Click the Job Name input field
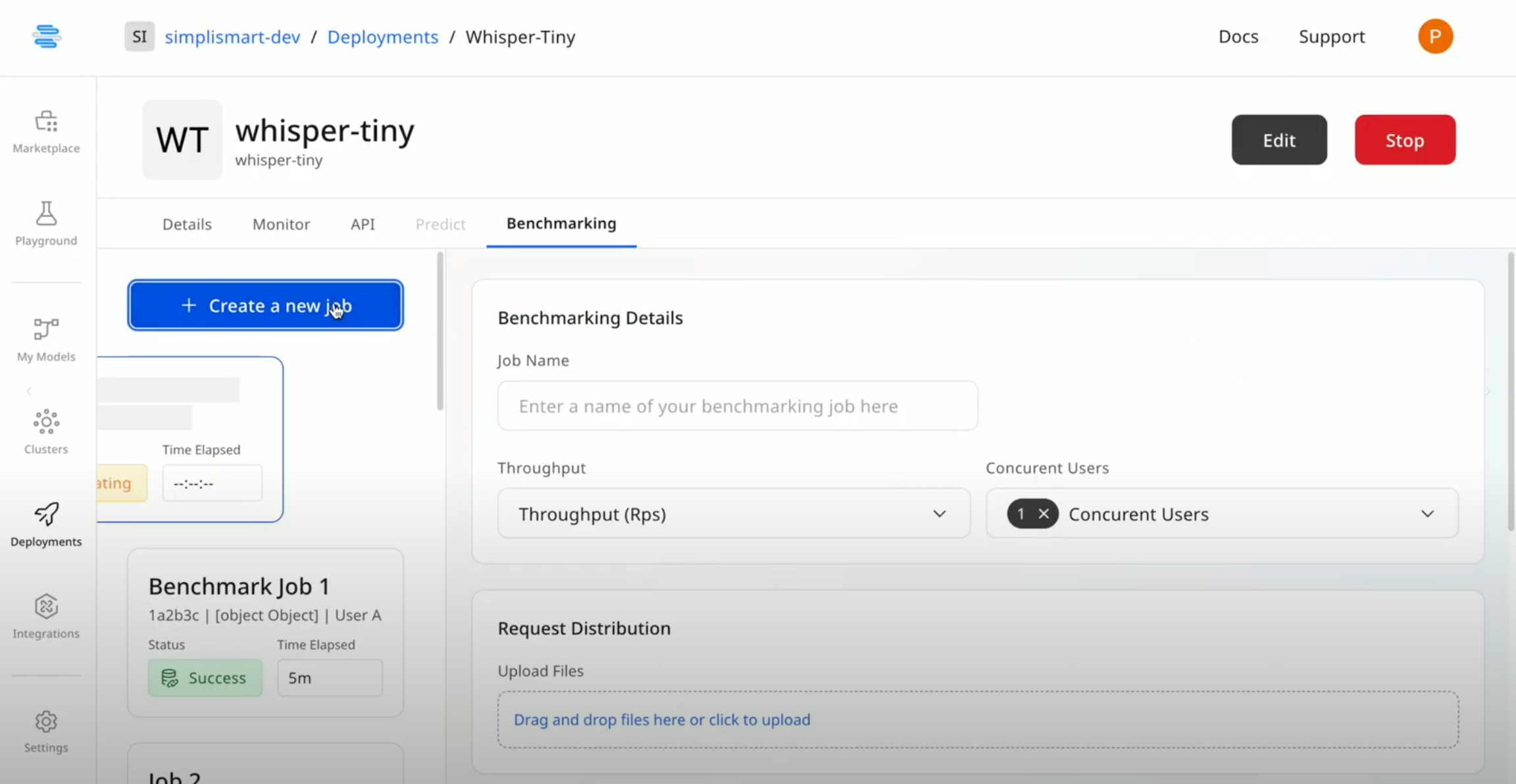Image resolution: width=1516 pixels, height=784 pixels. (x=737, y=406)
